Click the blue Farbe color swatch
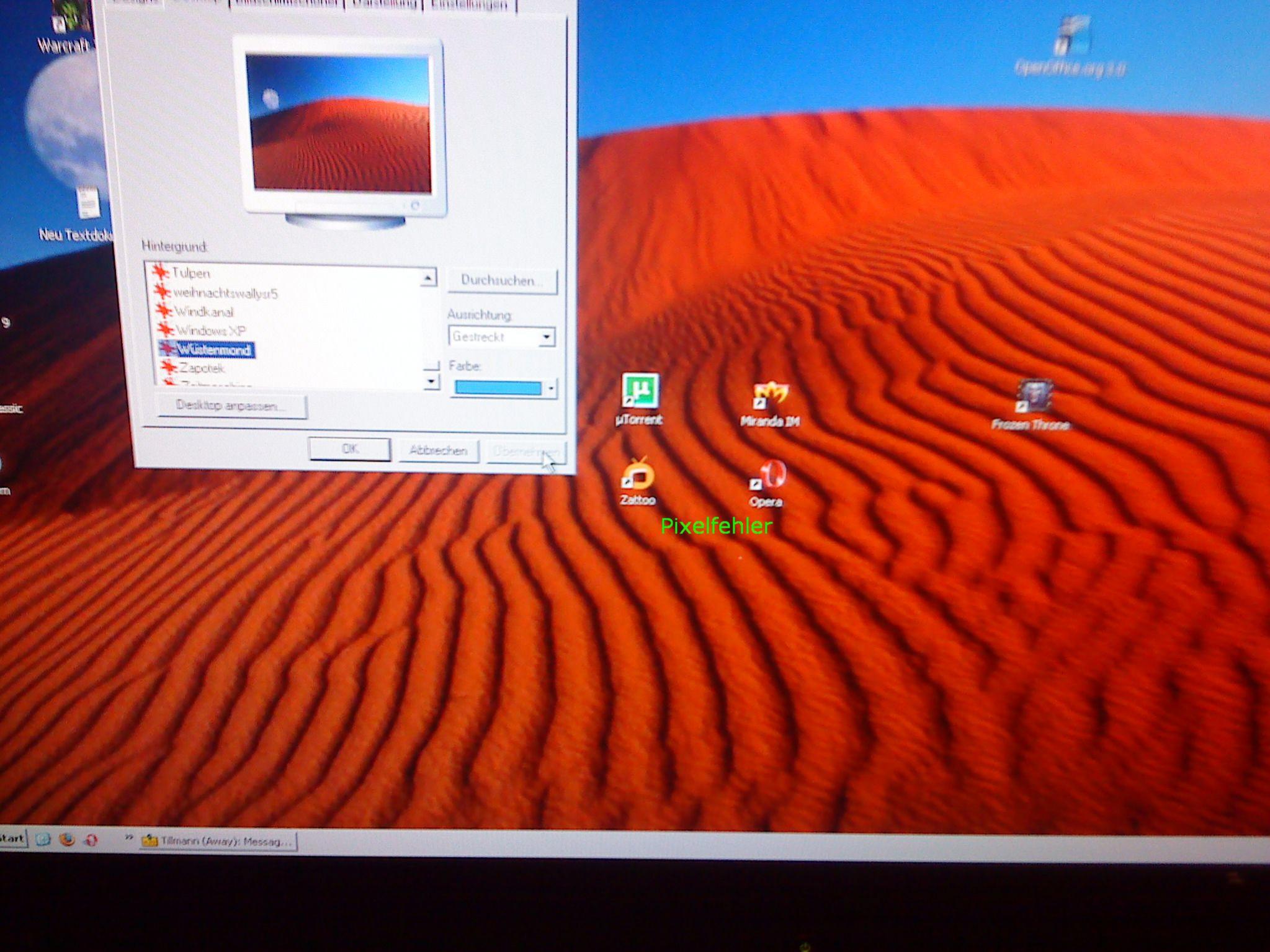Image resolution: width=1270 pixels, height=952 pixels. coord(498,388)
